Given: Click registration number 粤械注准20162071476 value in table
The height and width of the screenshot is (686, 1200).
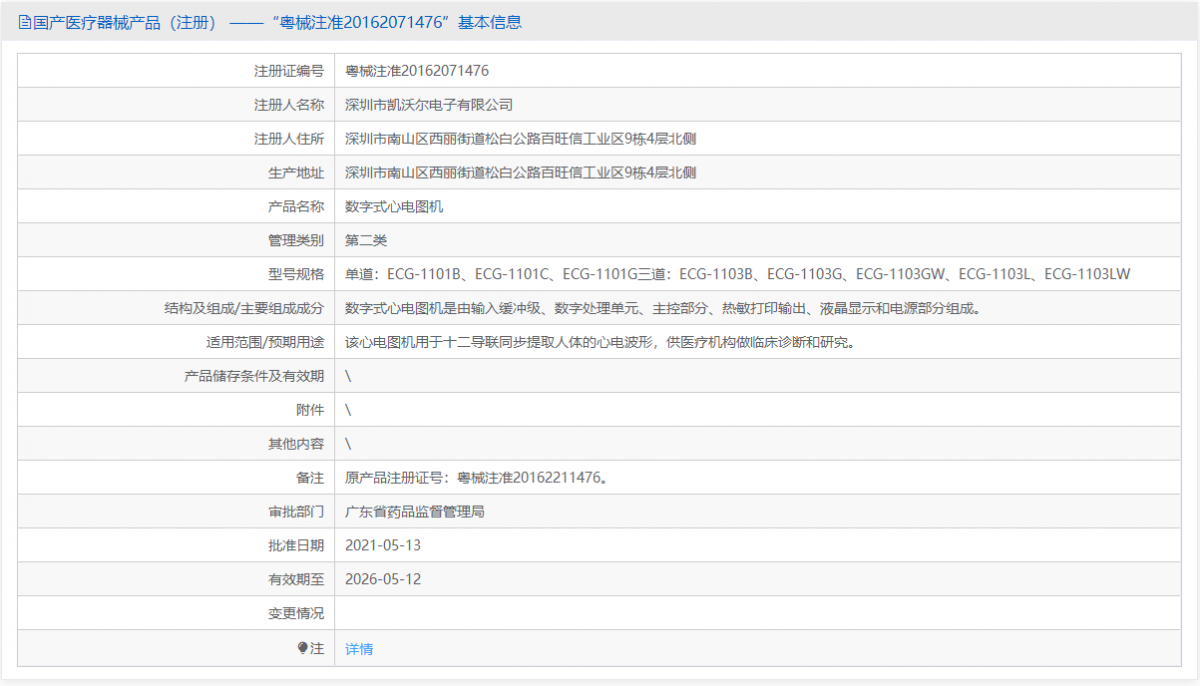Looking at the screenshot, I should (417, 71).
